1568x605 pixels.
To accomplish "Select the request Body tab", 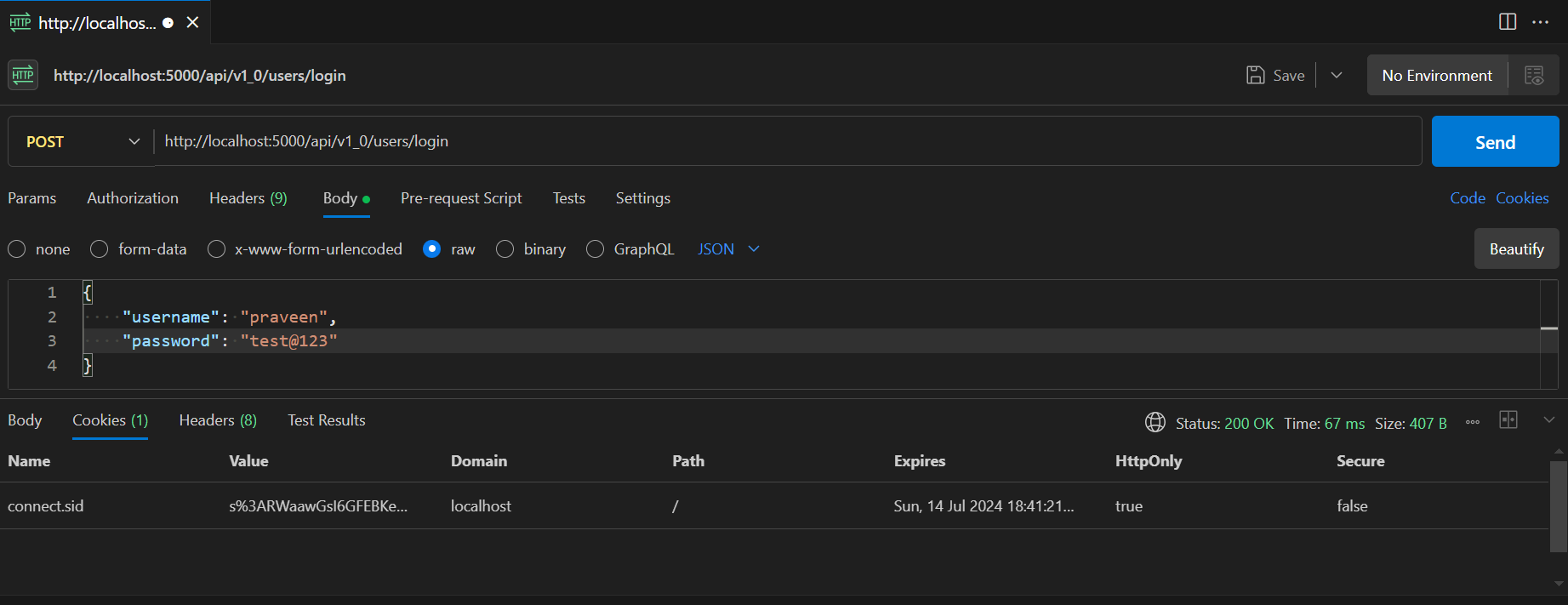I will (346, 198).
